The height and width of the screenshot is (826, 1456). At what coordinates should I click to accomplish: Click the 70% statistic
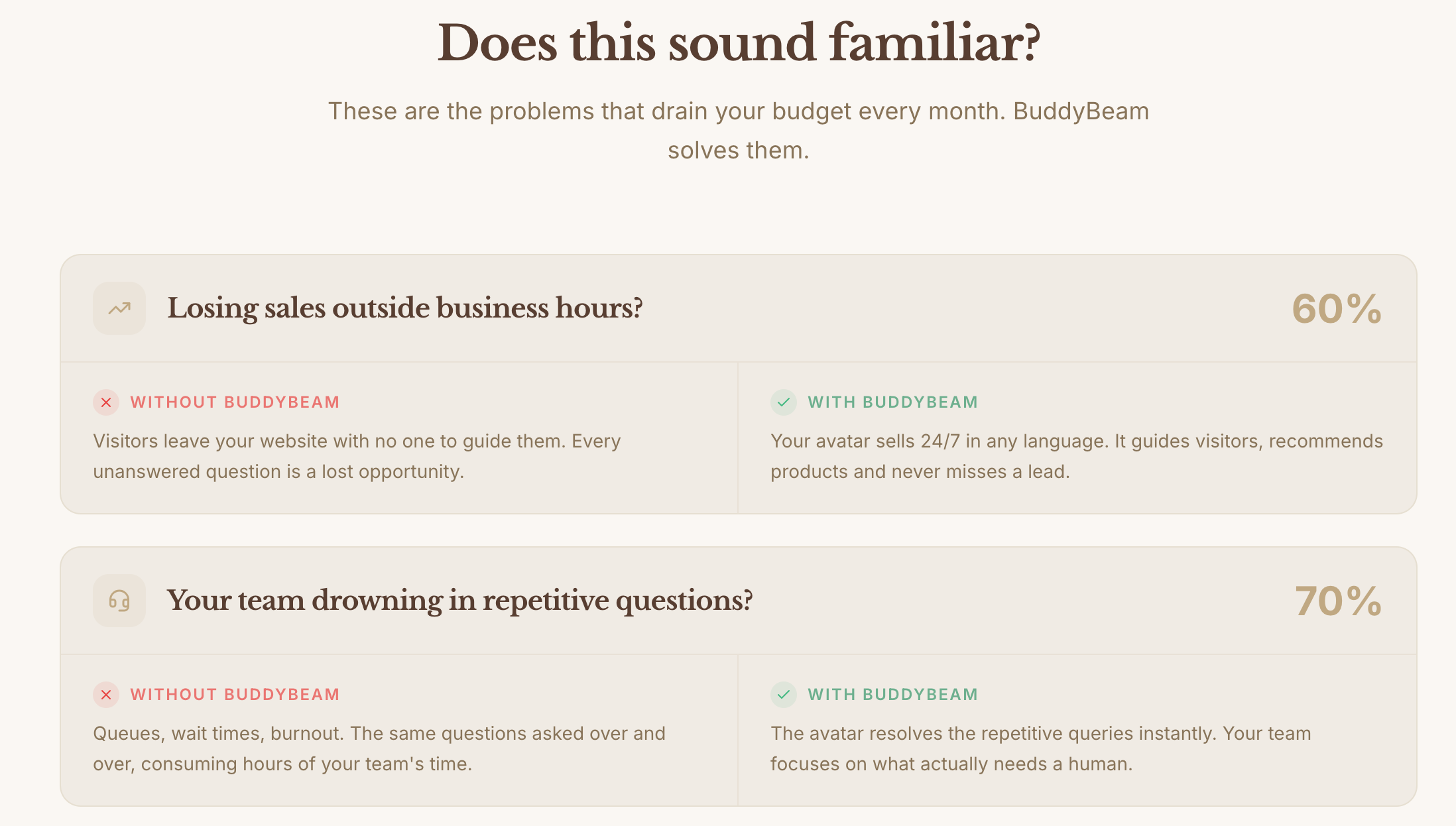click(1338, 601)
